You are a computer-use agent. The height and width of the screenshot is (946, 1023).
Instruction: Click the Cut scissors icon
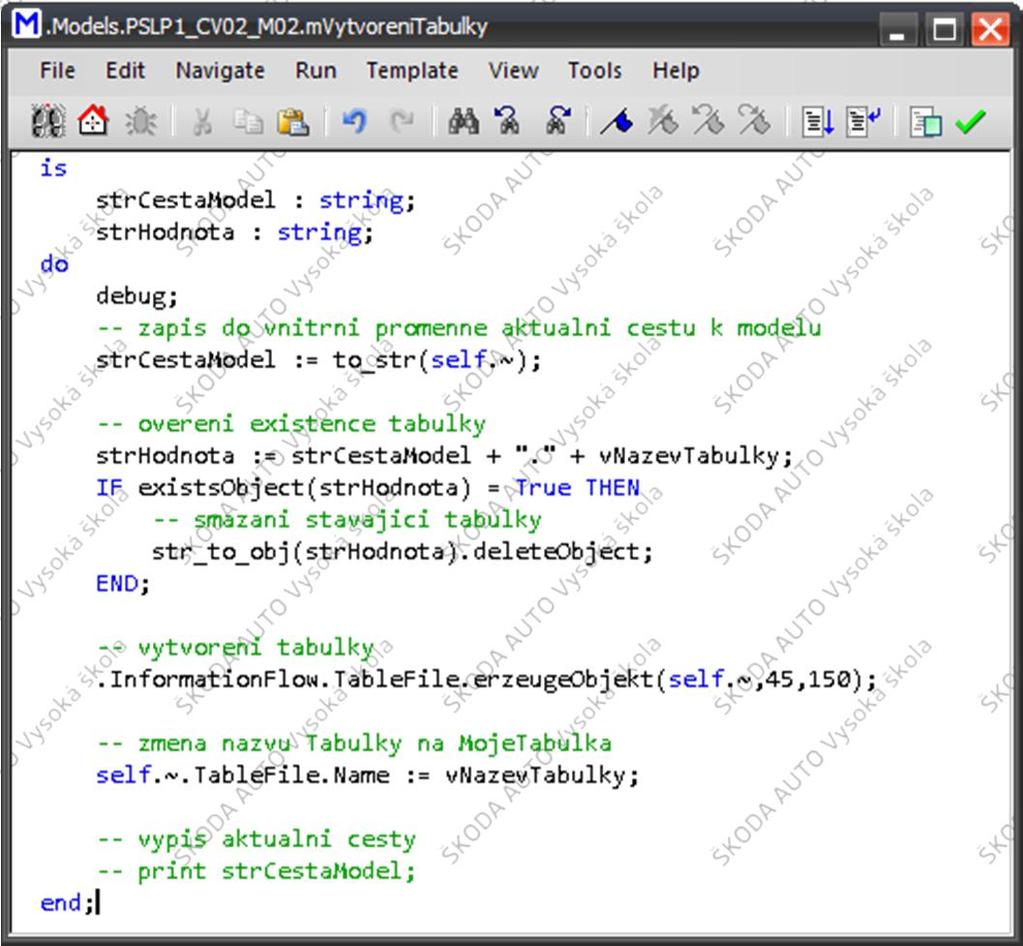tap(202, 121)
